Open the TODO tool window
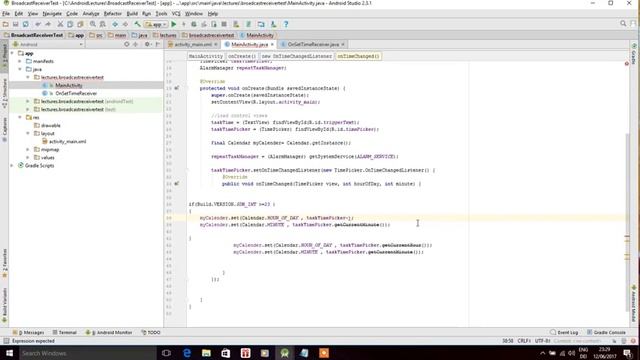 click(151, 333)
